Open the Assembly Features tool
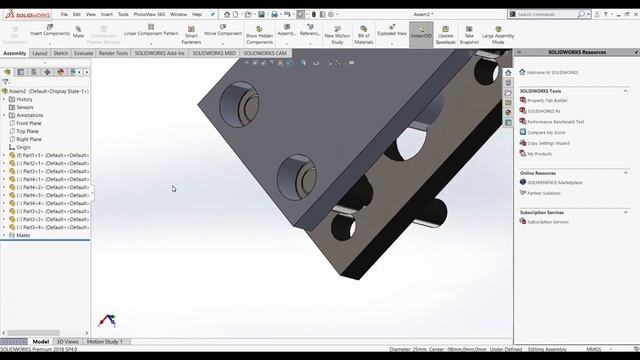The image size is (640, 360). [287, 30]
